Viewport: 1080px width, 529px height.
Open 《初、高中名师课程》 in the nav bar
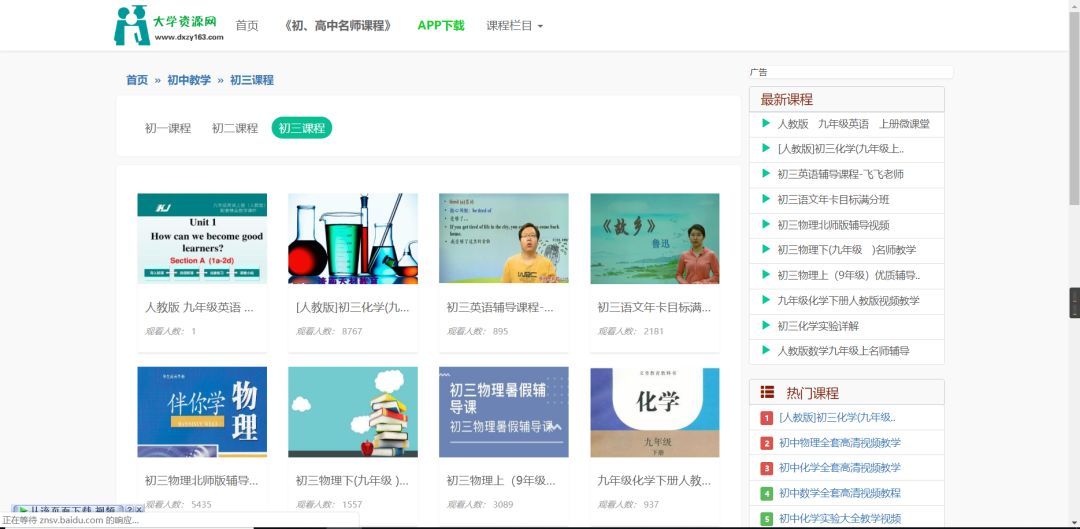338,25
